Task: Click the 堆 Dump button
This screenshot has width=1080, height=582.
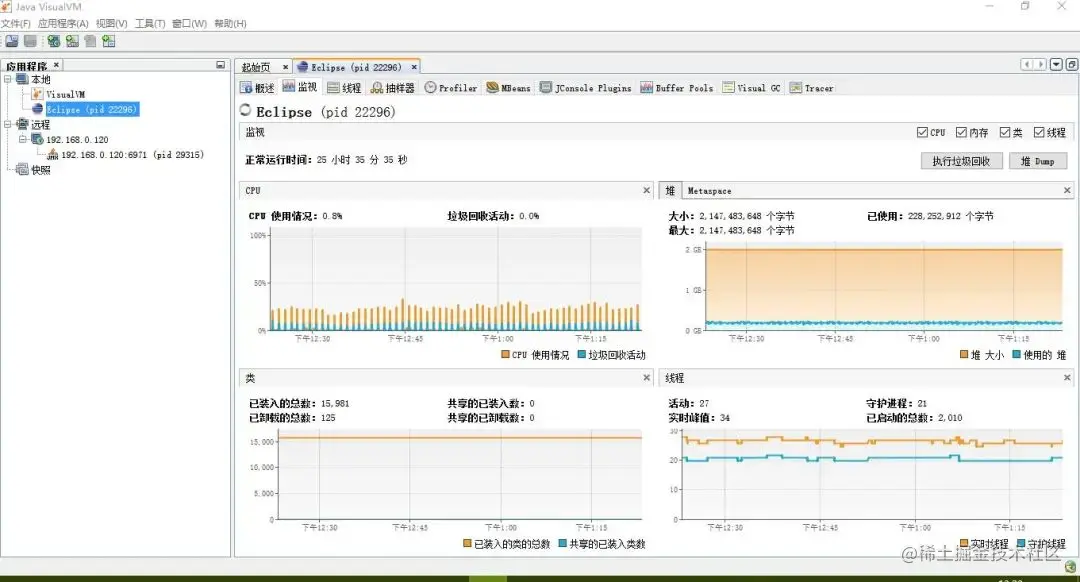Action: 1038,161
